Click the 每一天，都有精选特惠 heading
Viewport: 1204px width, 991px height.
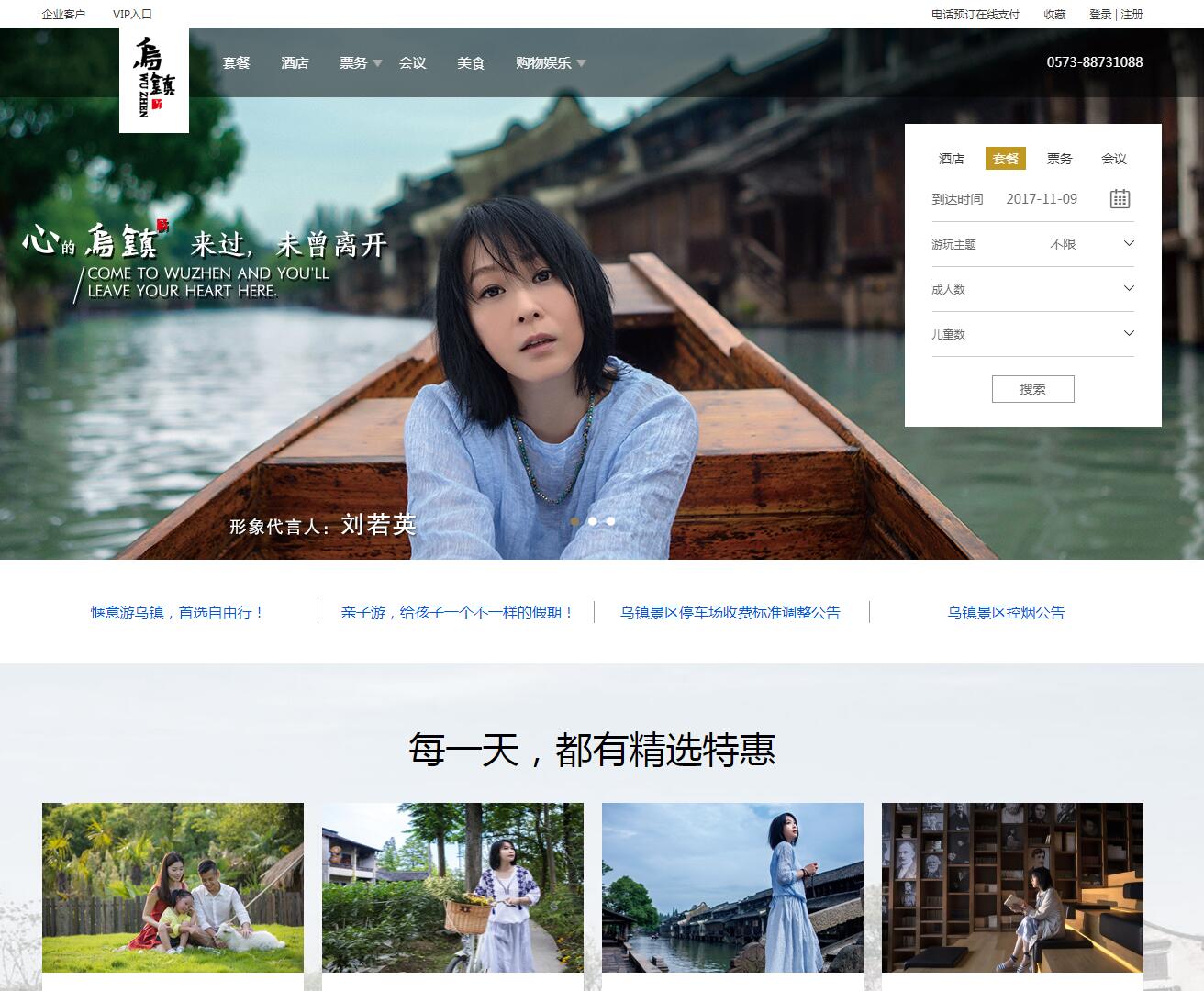(592, 750)
